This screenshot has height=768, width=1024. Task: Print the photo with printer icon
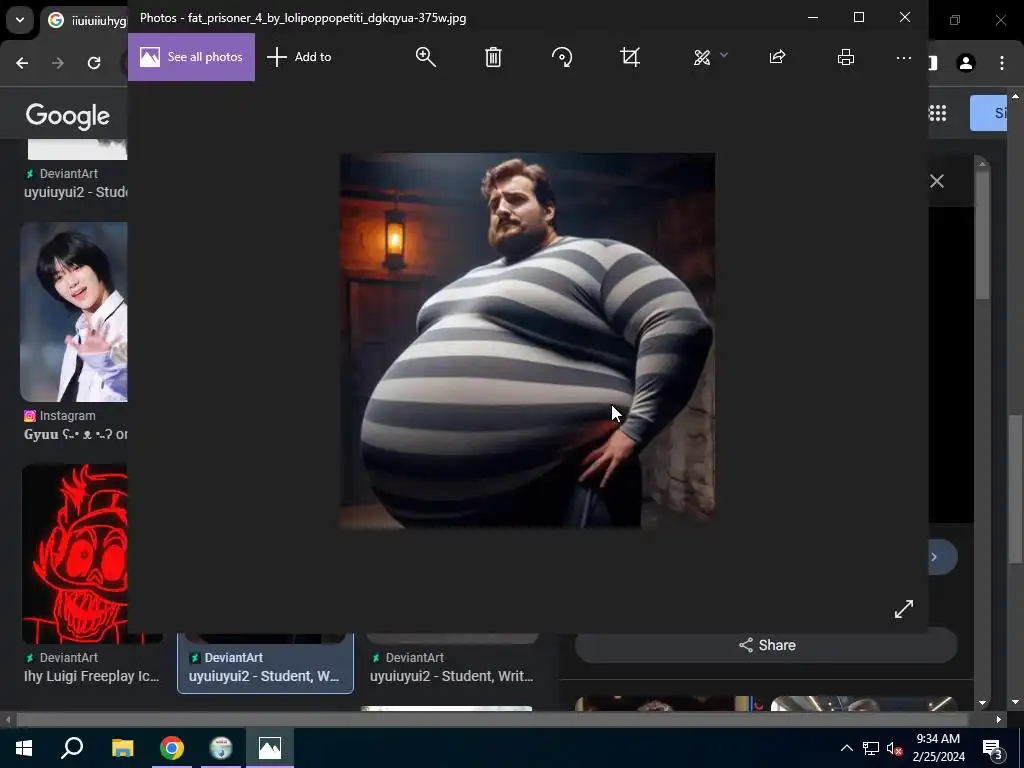846,57
